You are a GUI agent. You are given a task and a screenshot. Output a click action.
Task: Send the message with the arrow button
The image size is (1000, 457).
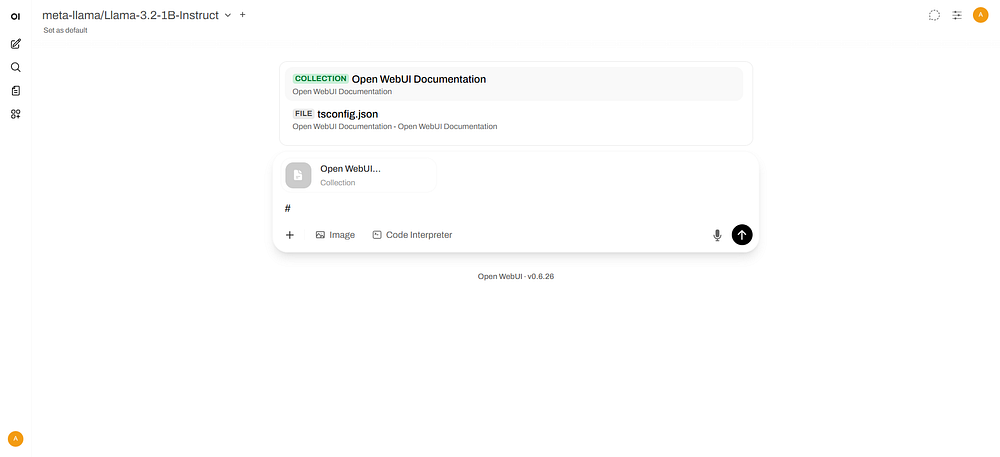(x=741, y=235)
